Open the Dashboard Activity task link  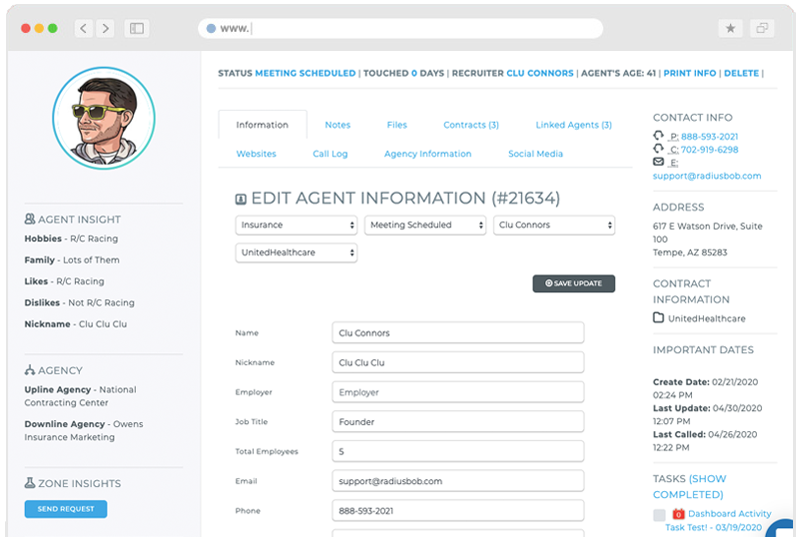[718, 520]
